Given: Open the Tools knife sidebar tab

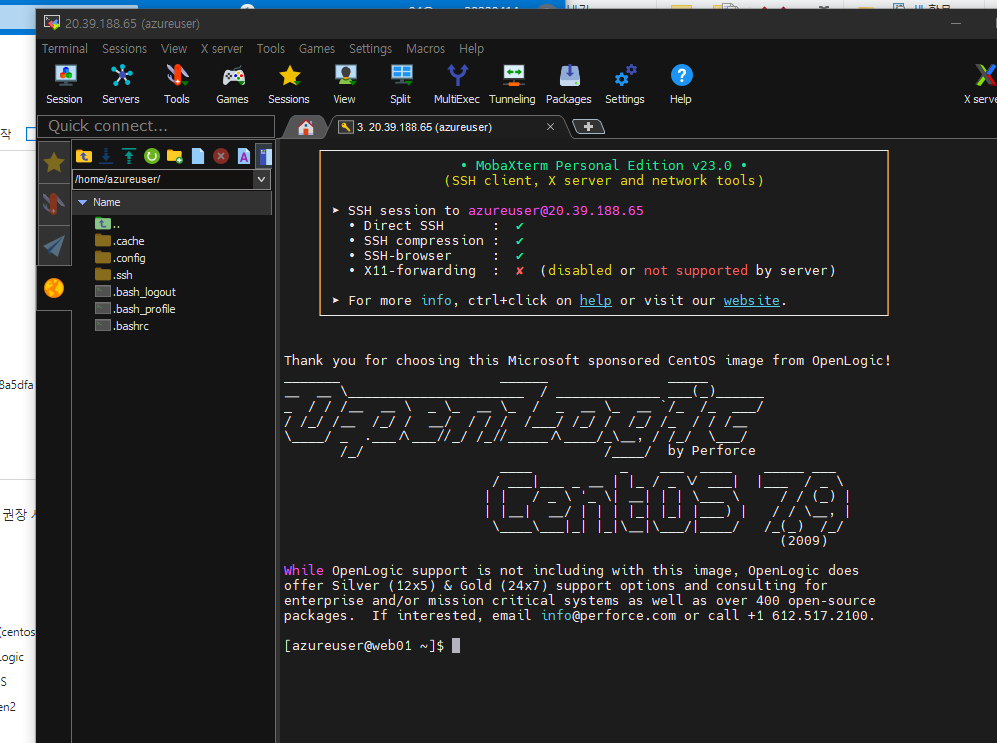Looking at the screenshot, I should (x=54, y=204).
